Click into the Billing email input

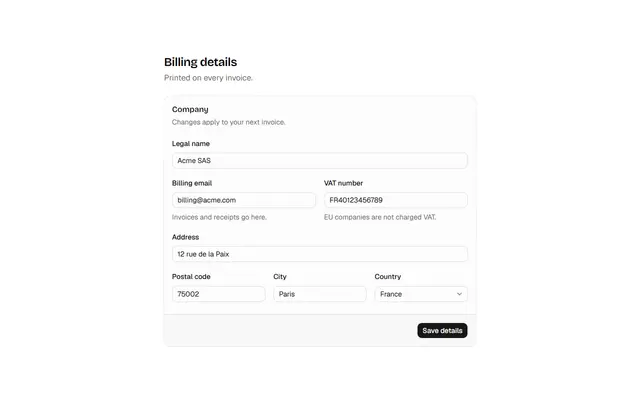coord(244,200)
